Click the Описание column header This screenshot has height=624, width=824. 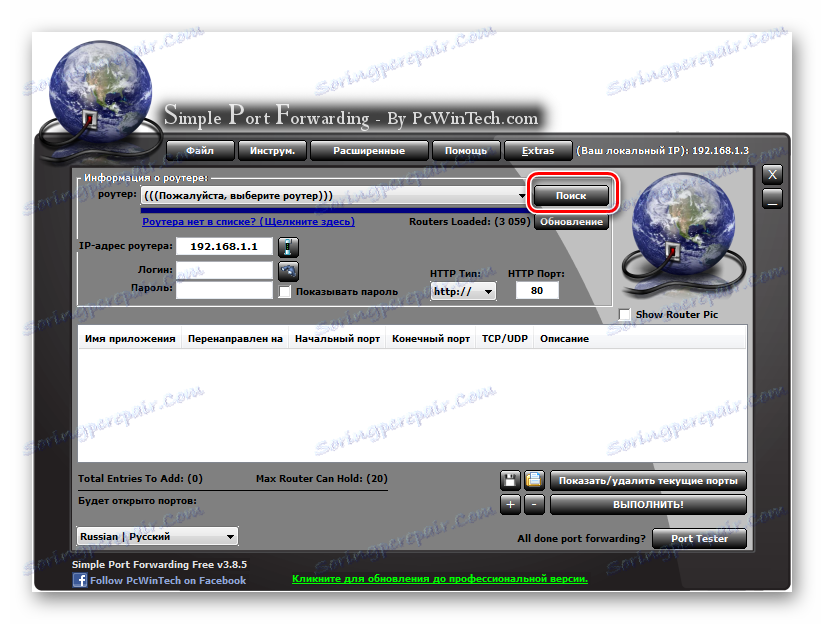click(564, 339)
